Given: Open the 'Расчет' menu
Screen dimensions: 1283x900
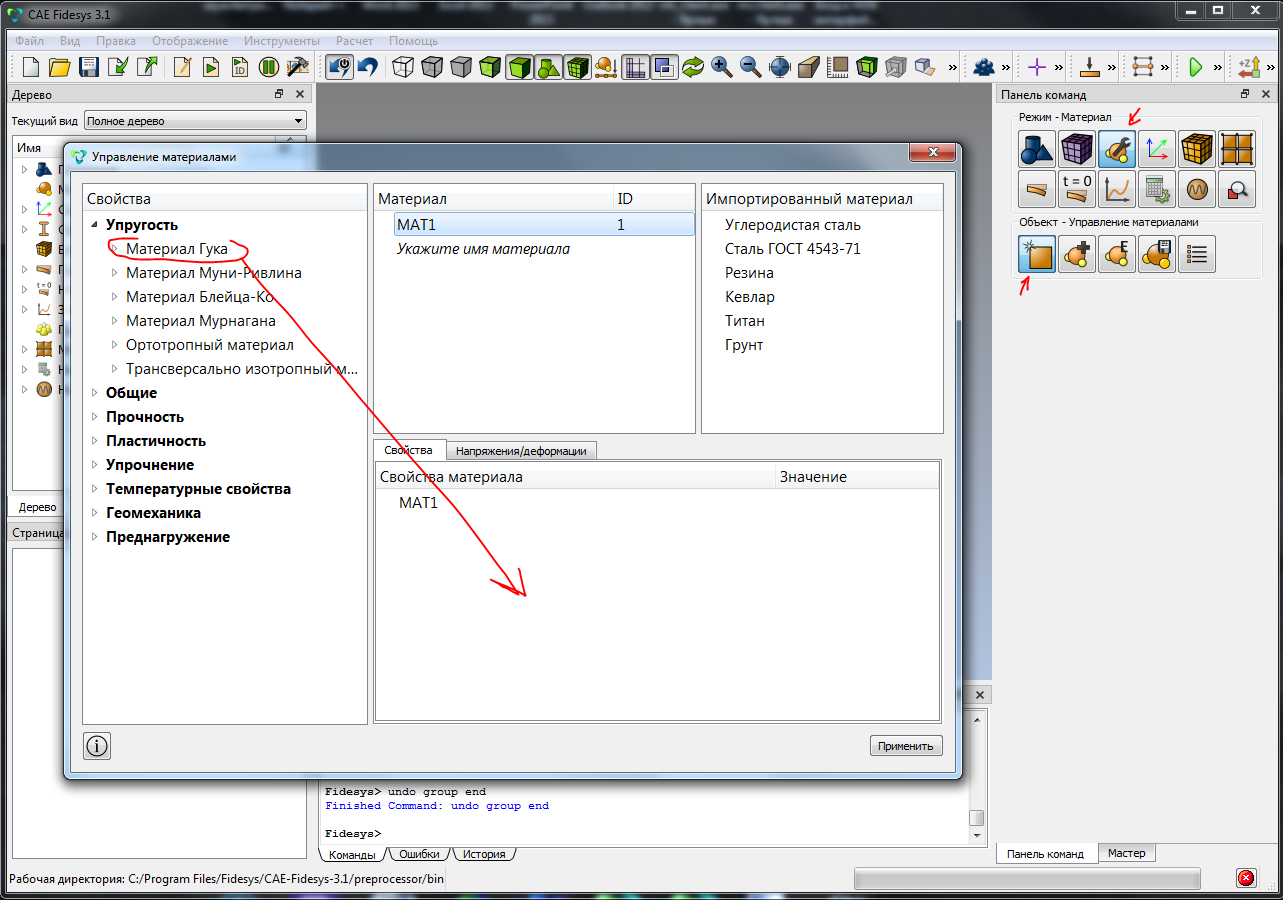Looking at the screenshot, I should coord(355,41).
